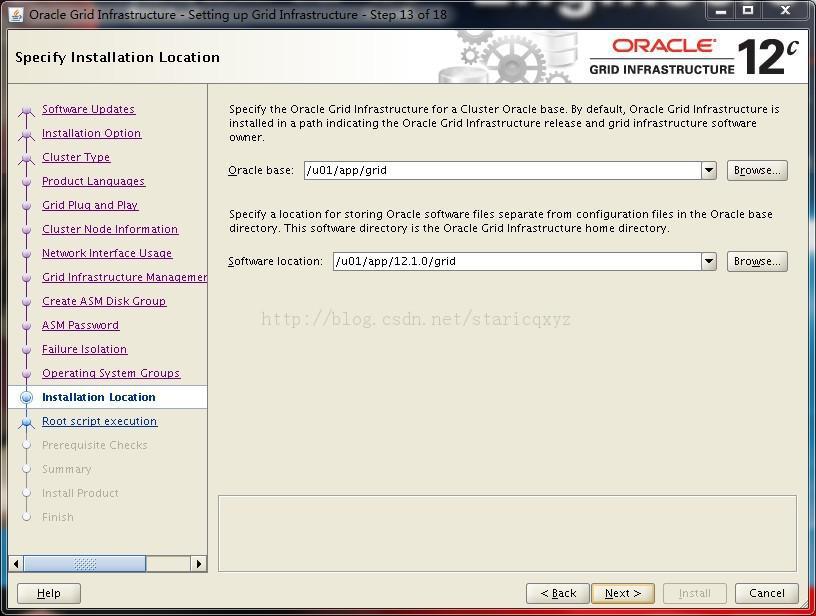Go to the Installation Option step
This screenshot has height=616, width=816.
[92, 133]
